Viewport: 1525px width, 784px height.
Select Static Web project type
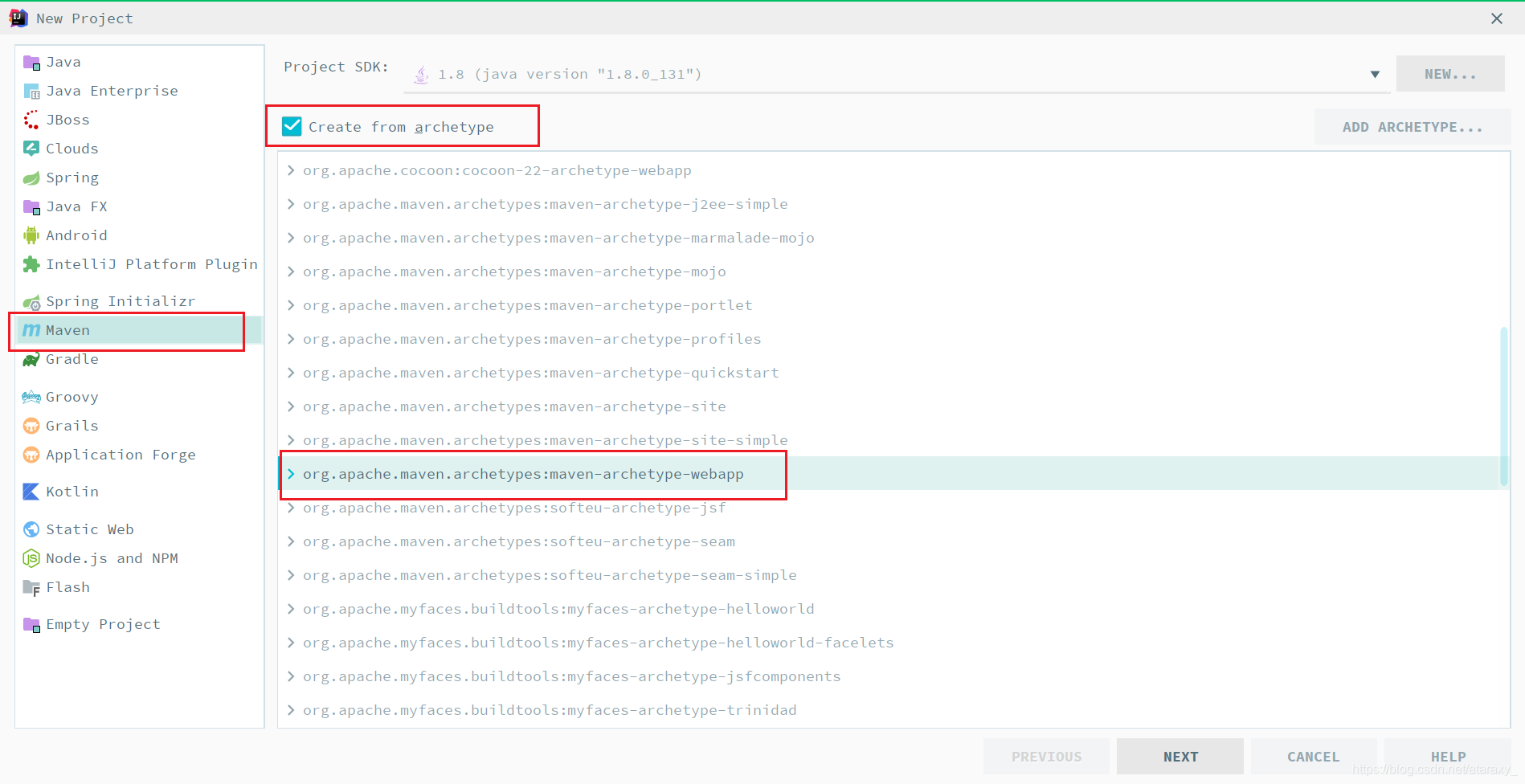(138, 529)
